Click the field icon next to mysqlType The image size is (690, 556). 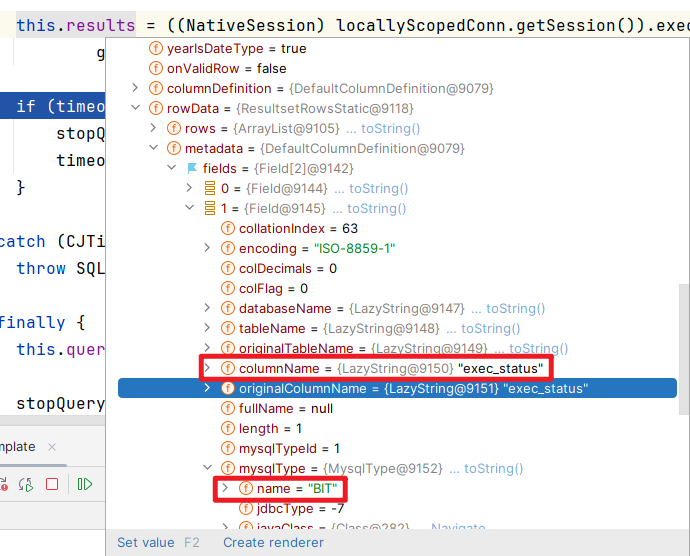pyautogui.click(x=228, y=468)
